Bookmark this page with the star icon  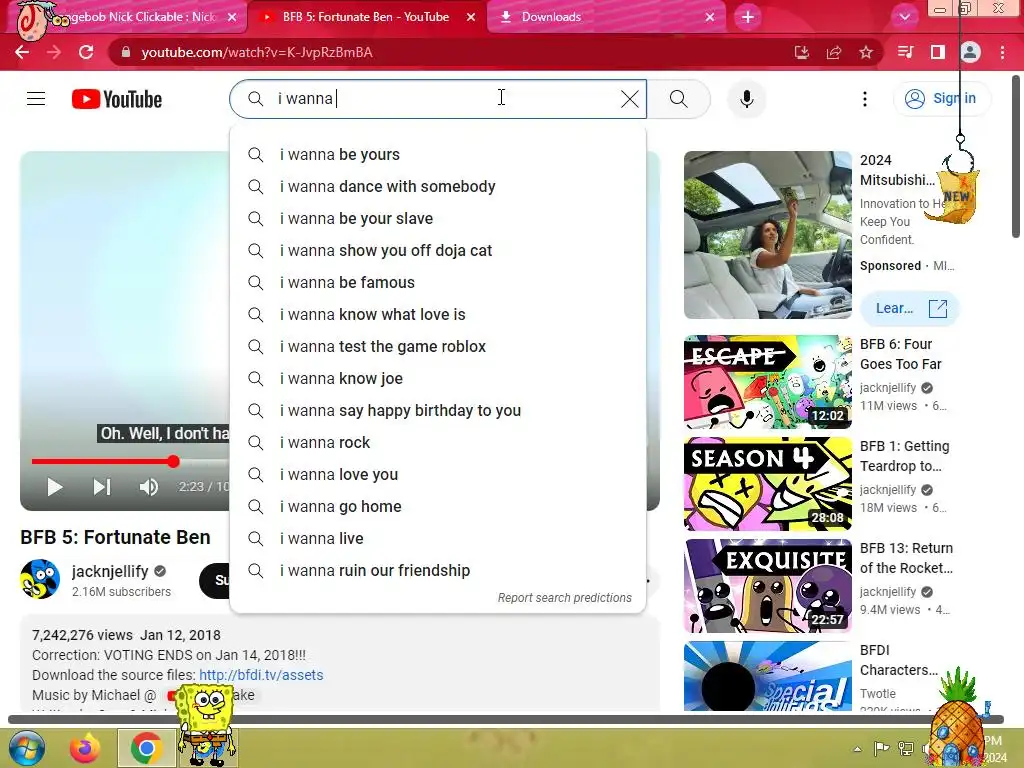tap(866, 52)
